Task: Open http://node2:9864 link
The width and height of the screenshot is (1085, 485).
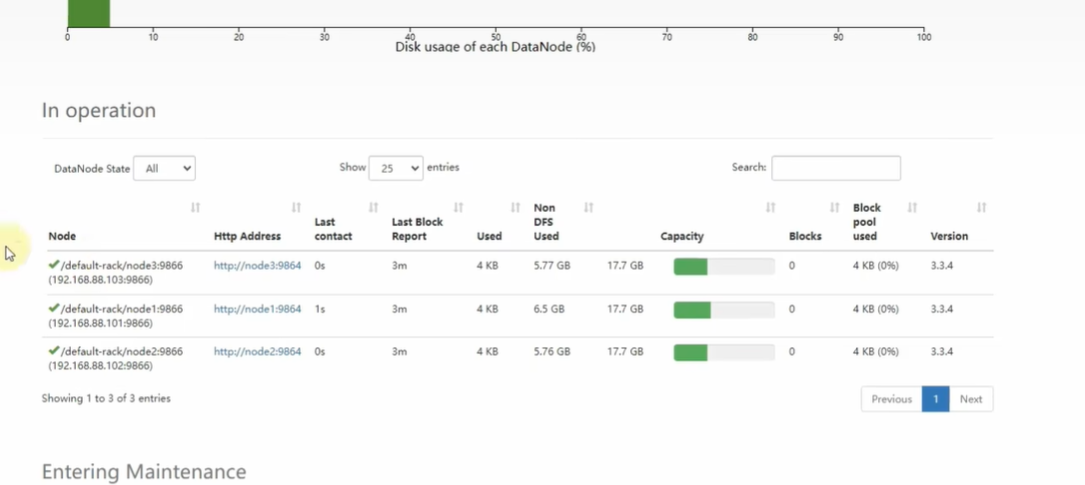Action: click(257, 352)
